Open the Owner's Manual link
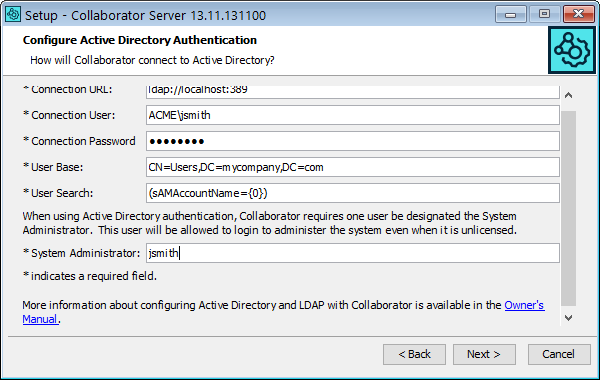Screen dimensions: 600x380 pos(524,305)
